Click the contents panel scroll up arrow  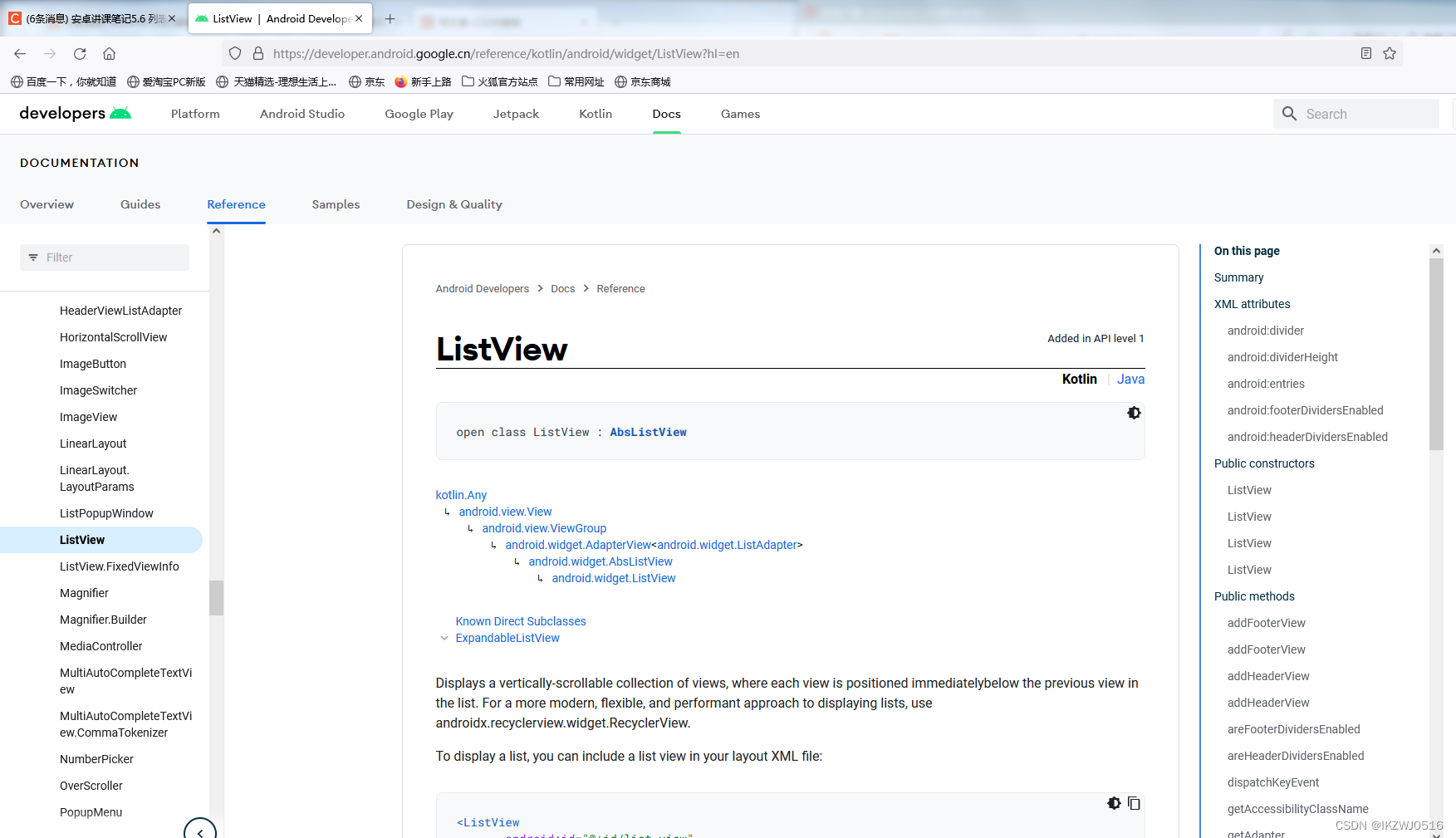point(1436,251)
